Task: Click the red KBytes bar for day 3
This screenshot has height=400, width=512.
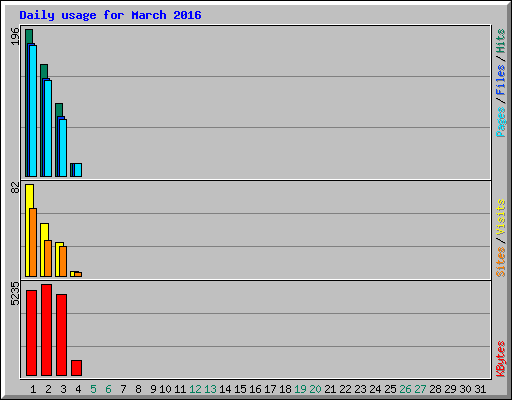Action: [61, 335]
